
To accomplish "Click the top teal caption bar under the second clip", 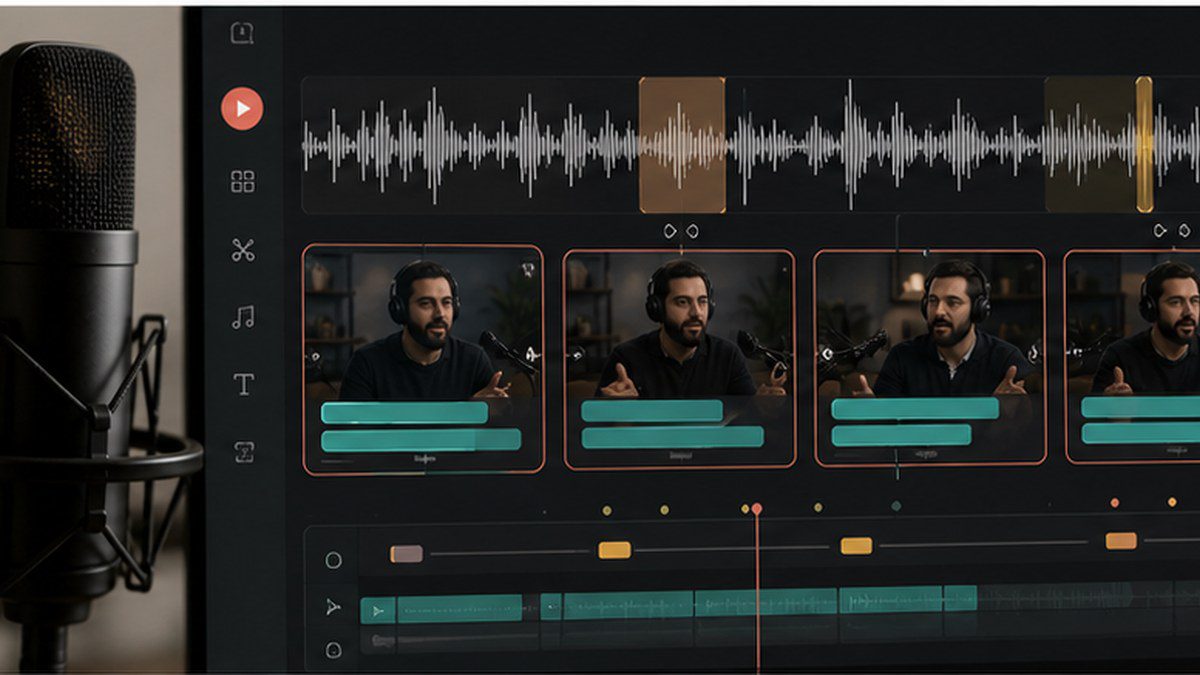I will tap(652, 411).
